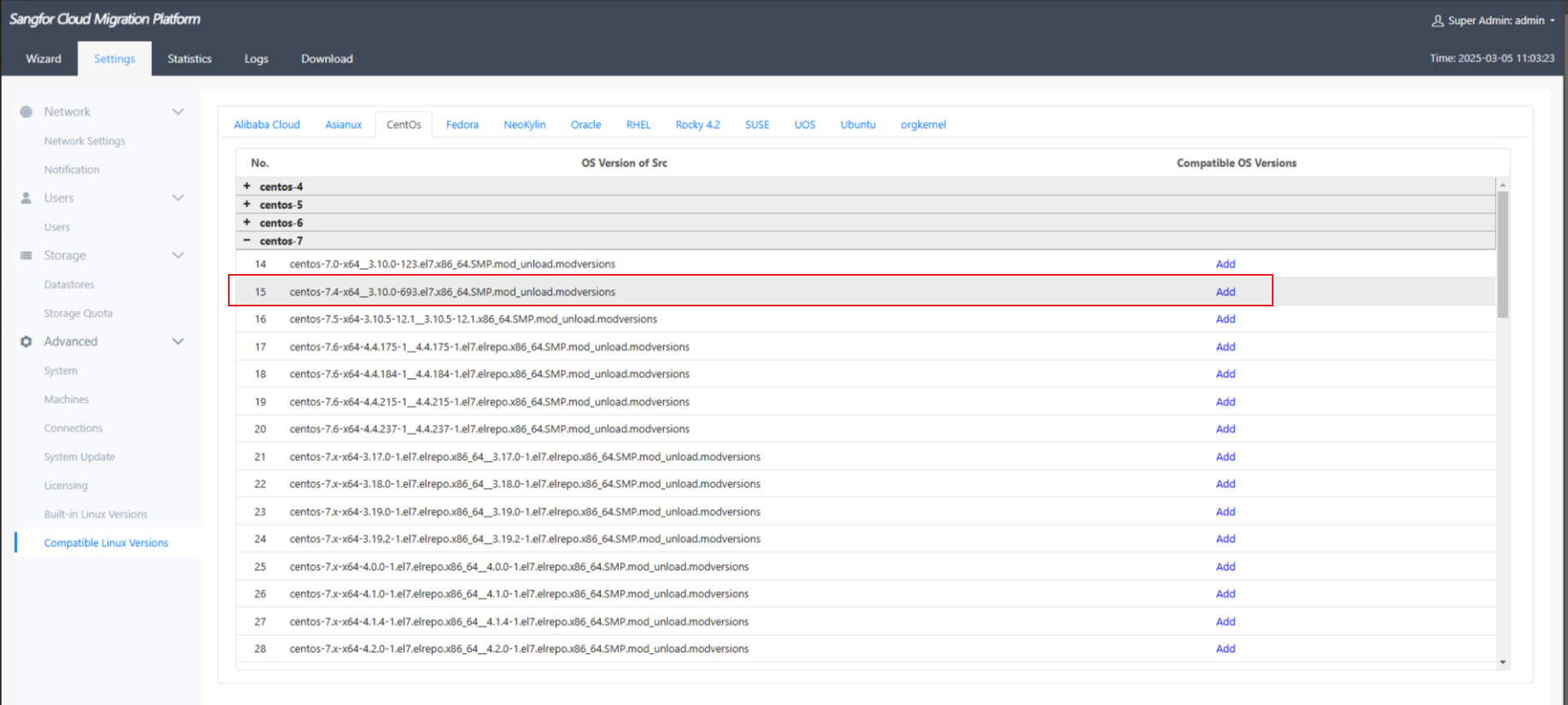Collapse the Storage section chevron
Screen dimensions: 1568x705
tap(178, 255)
